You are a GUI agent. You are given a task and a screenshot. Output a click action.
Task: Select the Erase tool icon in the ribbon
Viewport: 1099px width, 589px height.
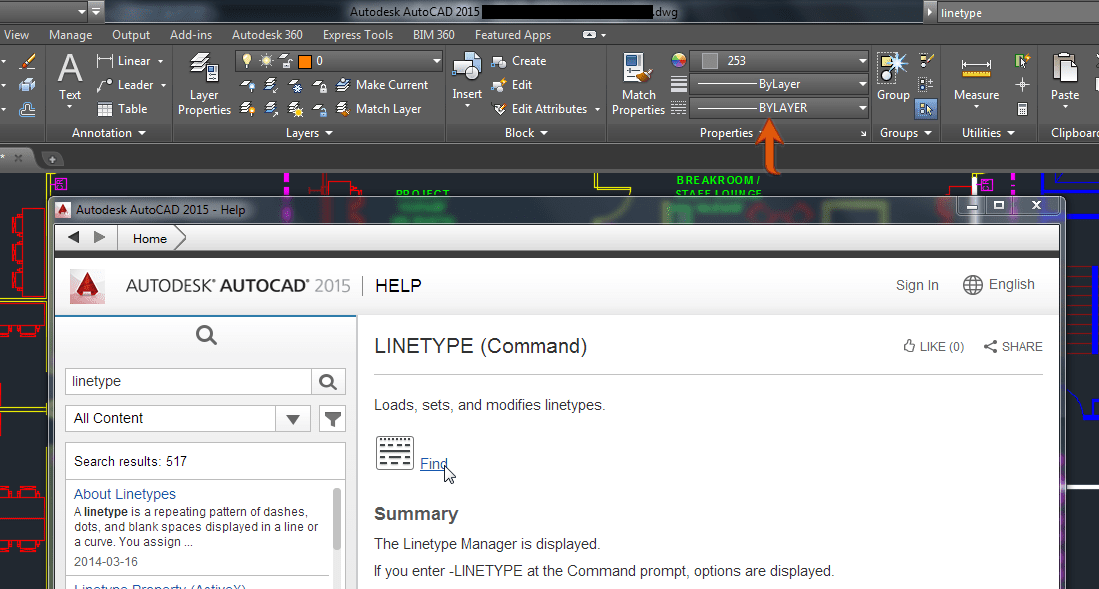coord(27,62)
